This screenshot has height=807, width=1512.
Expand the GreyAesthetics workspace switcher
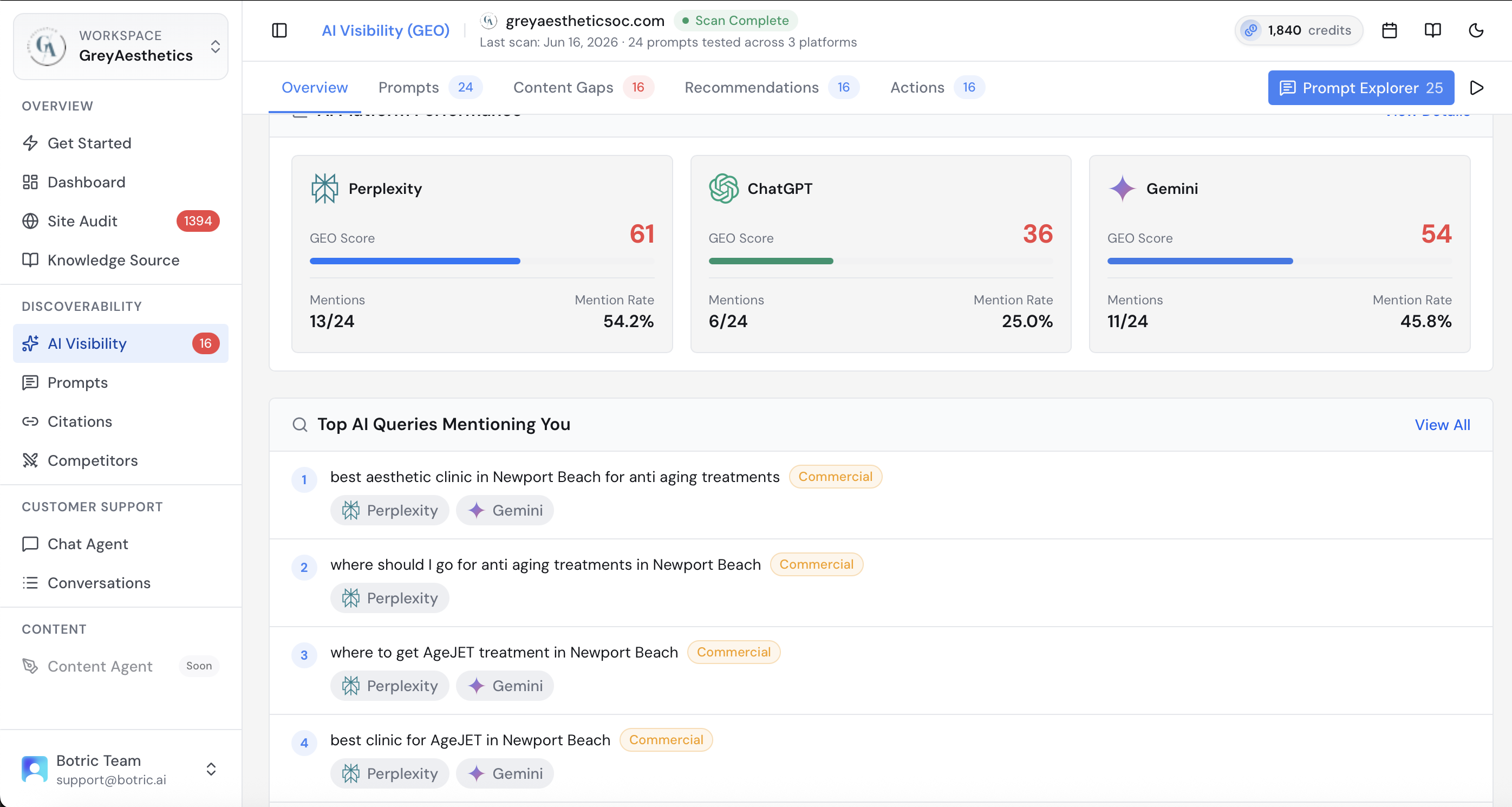[x=216, y=47]
